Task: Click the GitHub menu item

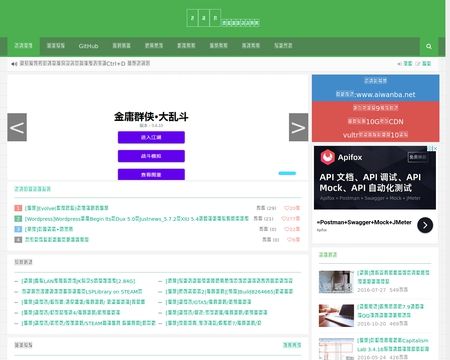Action: (x=88, y=46)
